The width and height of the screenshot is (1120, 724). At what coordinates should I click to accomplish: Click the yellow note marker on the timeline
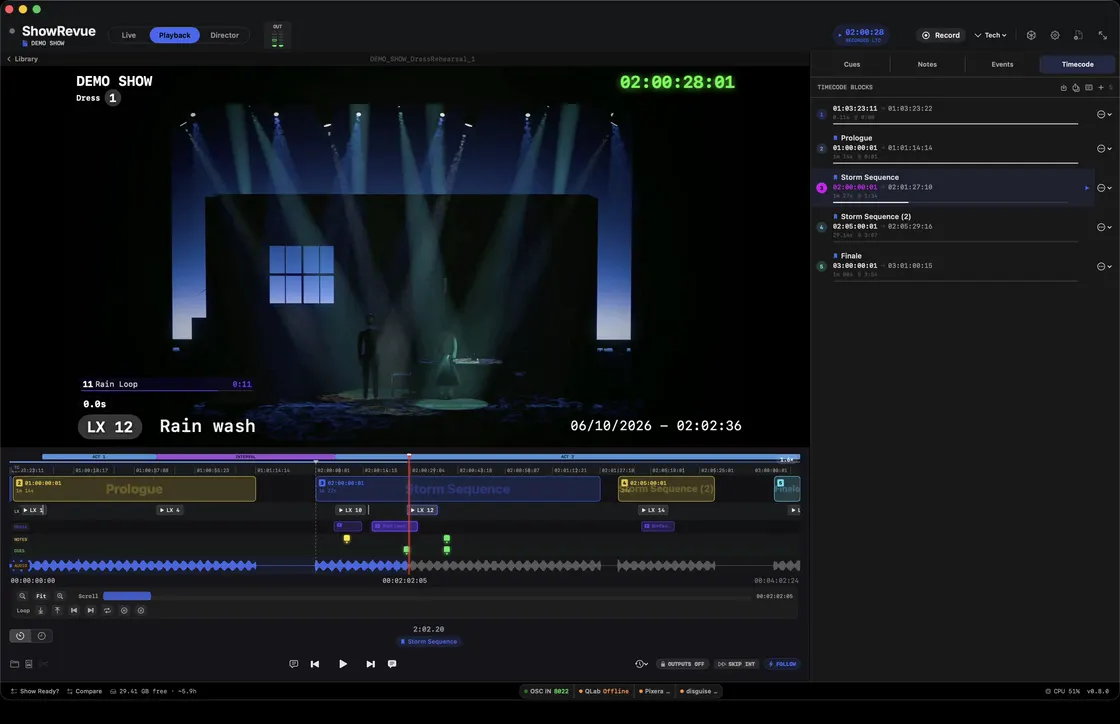(346, 539)
